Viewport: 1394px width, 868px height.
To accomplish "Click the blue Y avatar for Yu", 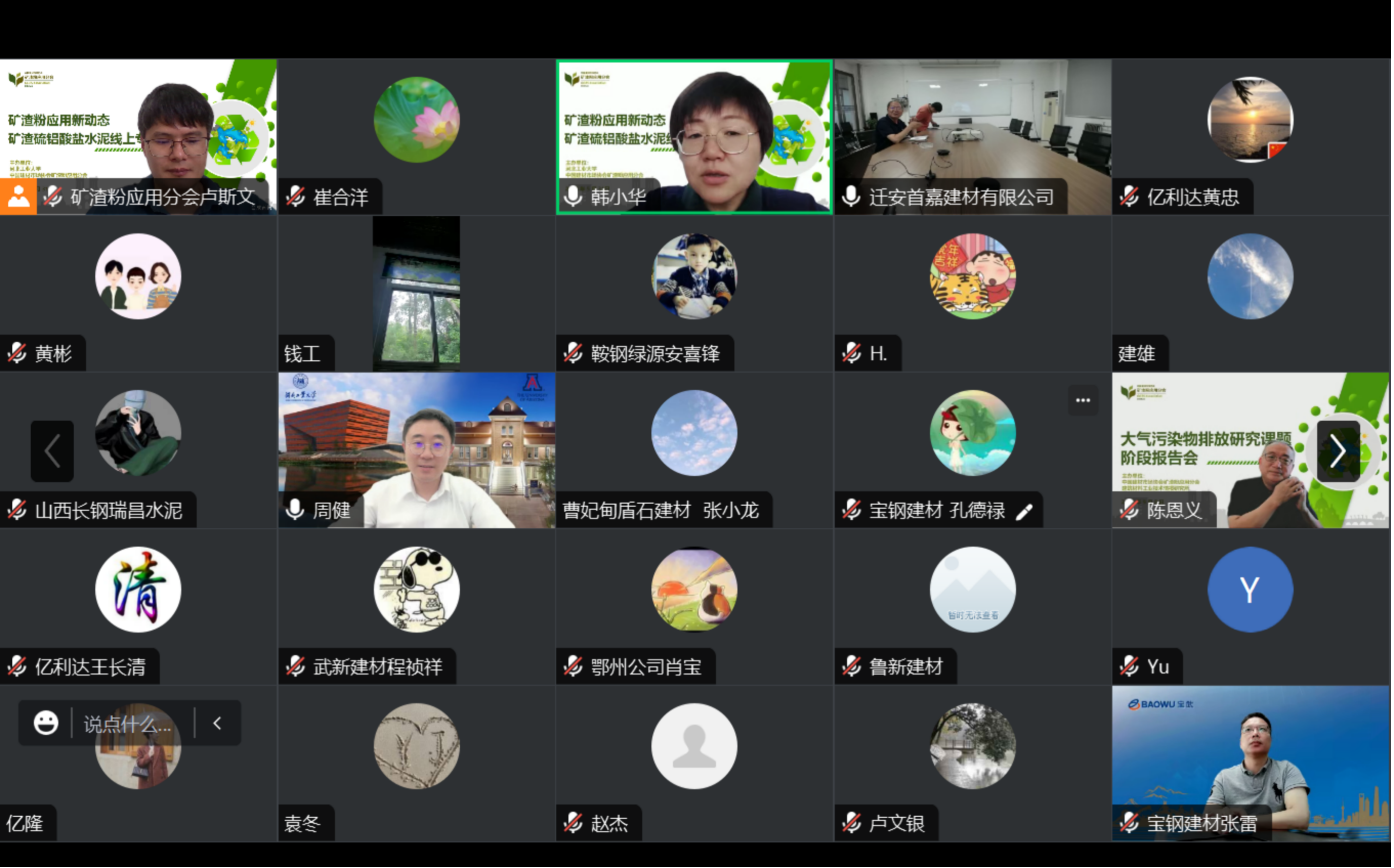I will tap(1250, 590).
